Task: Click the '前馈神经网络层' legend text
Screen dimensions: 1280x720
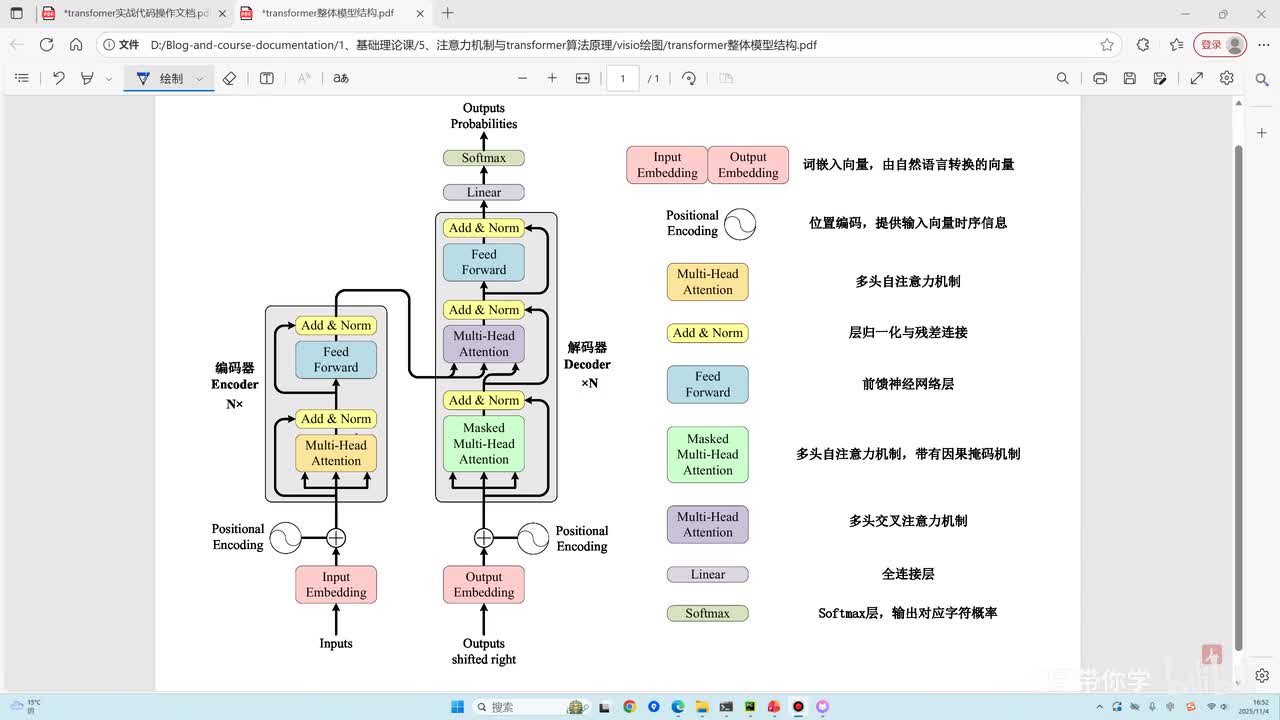Action: coord(908,384)
